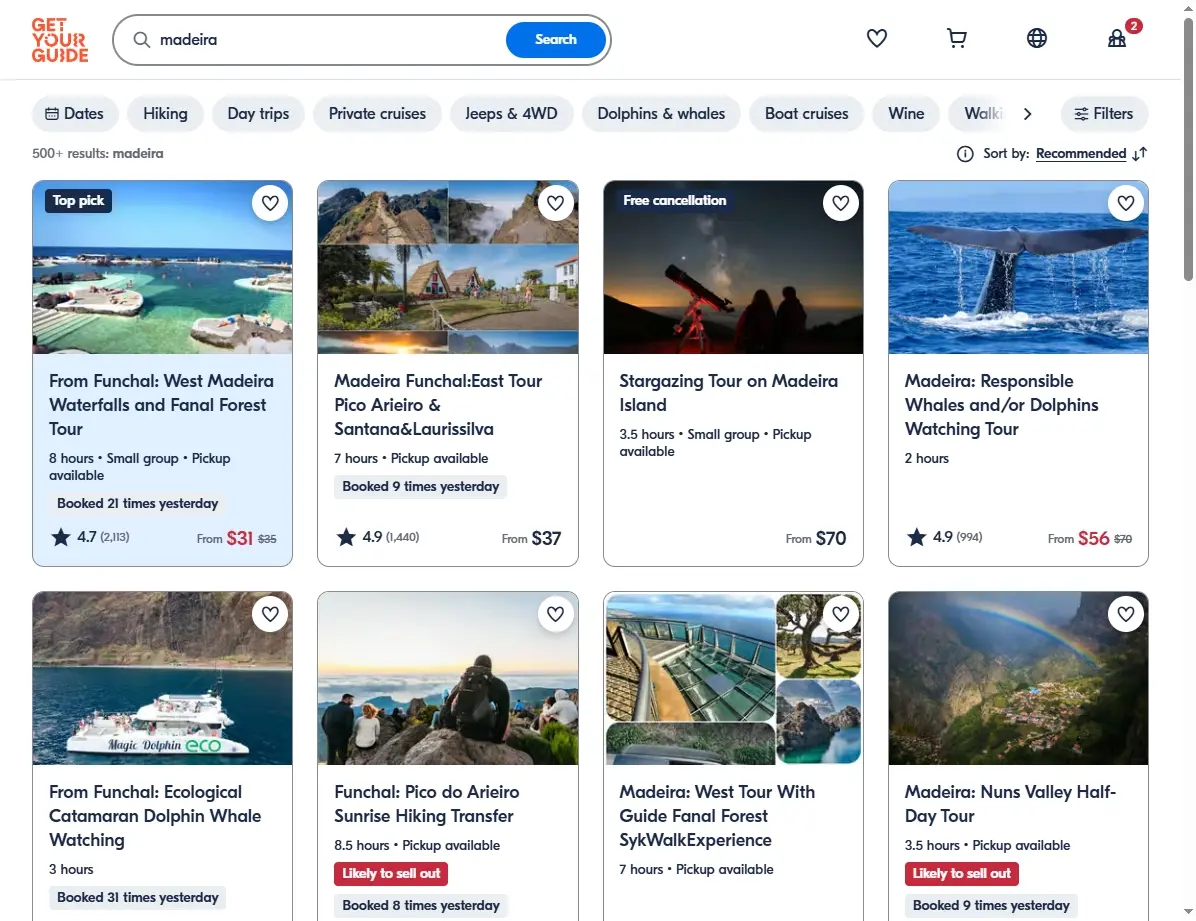Select the Private cruises filter chip

coord(377,114)
